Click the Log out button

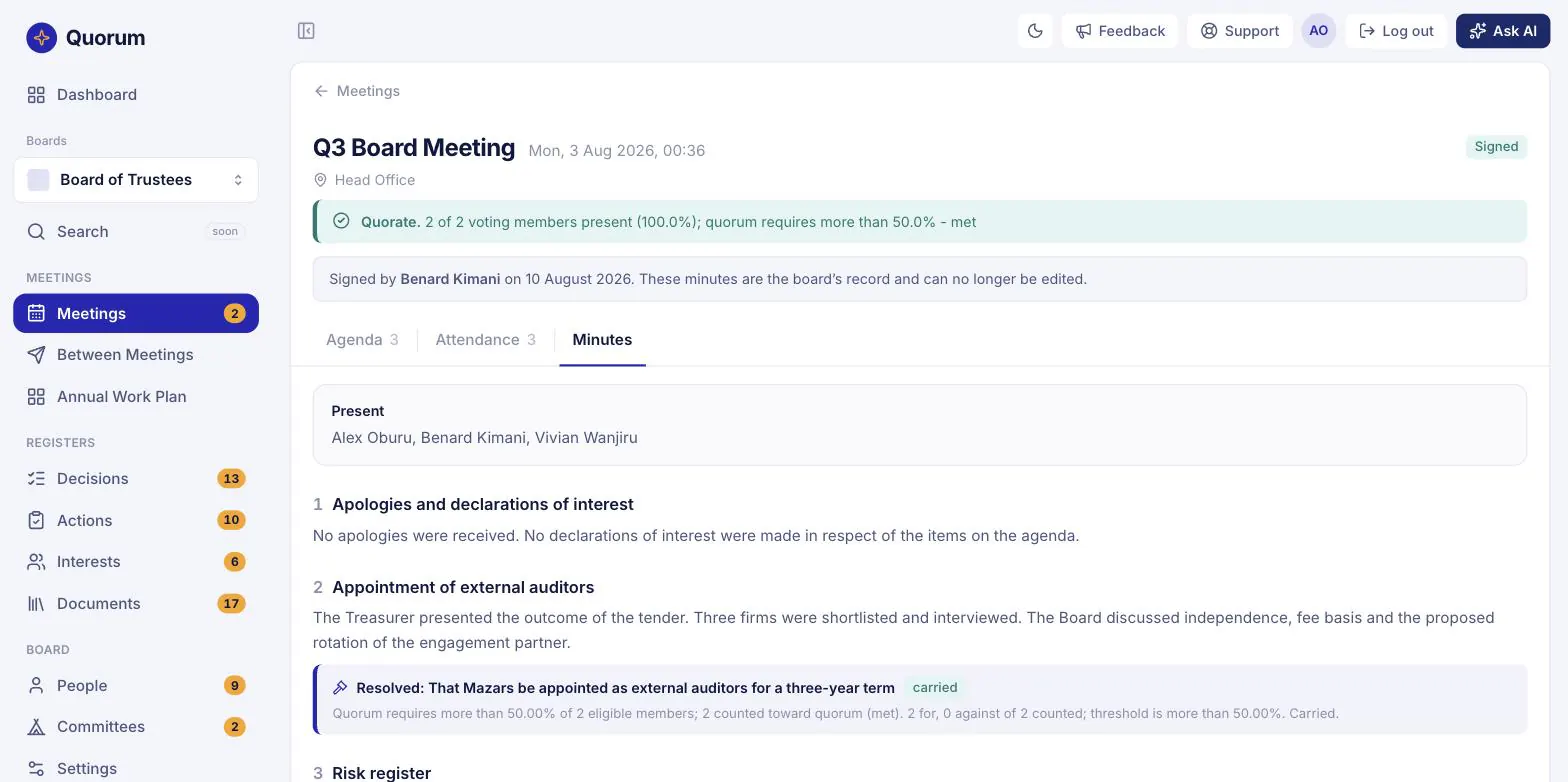pyautogui.click(x=1396, y=31)
